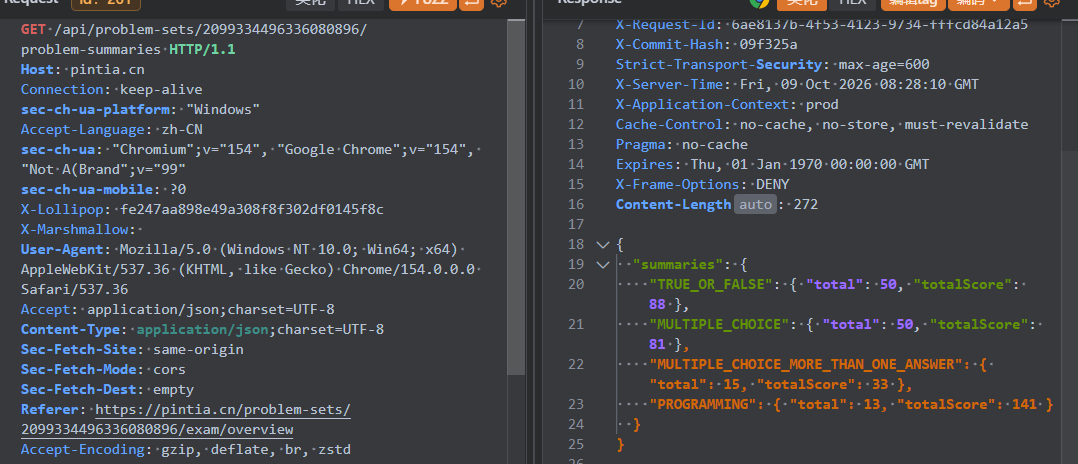
Task: Click the X-Marshmallow header name
Action: [x=74, y=229]
